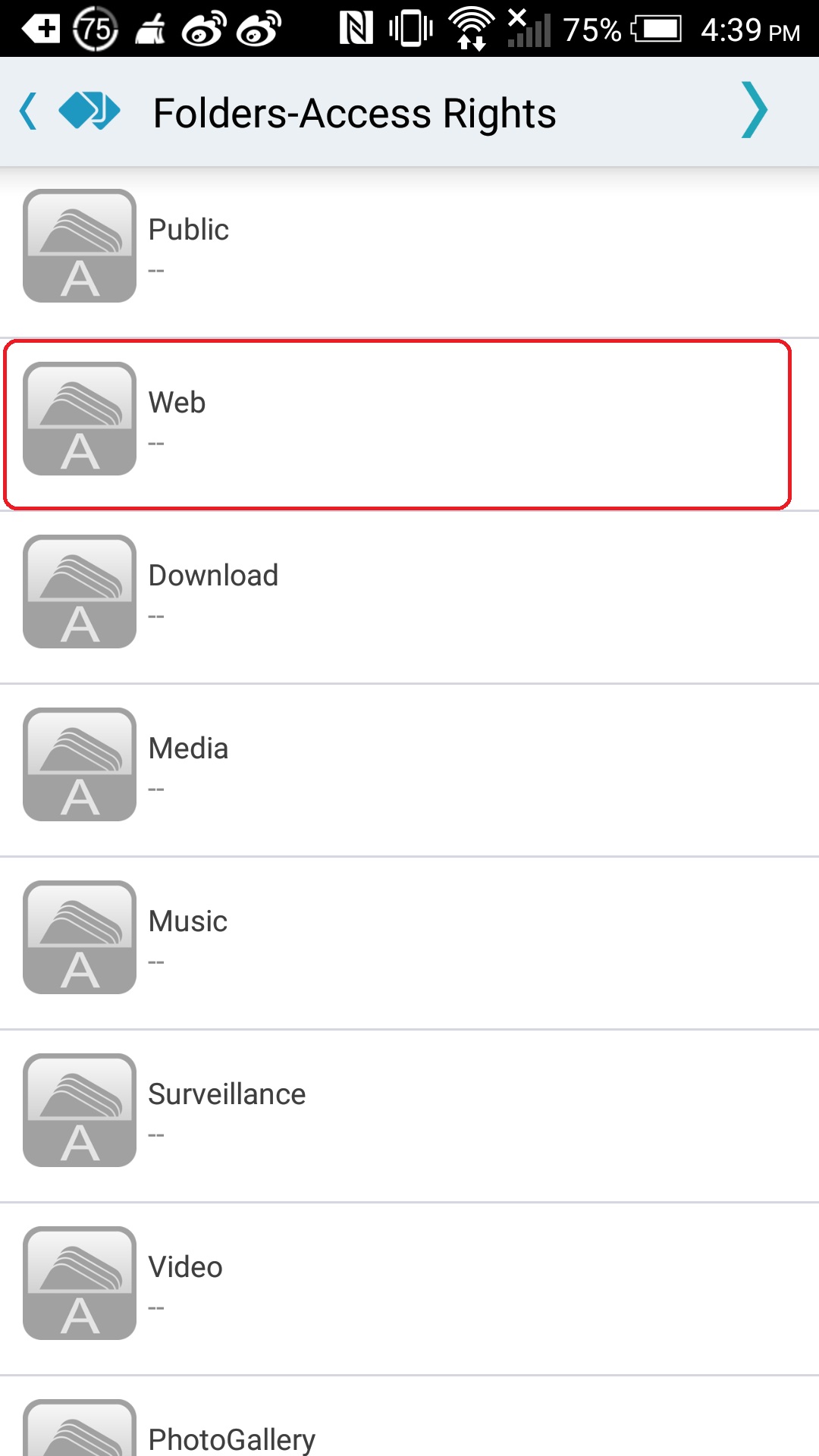Open the Download folder entry
Image resolution: width=819 pixels, height=1456 pixels.
[x=409, y=598]
